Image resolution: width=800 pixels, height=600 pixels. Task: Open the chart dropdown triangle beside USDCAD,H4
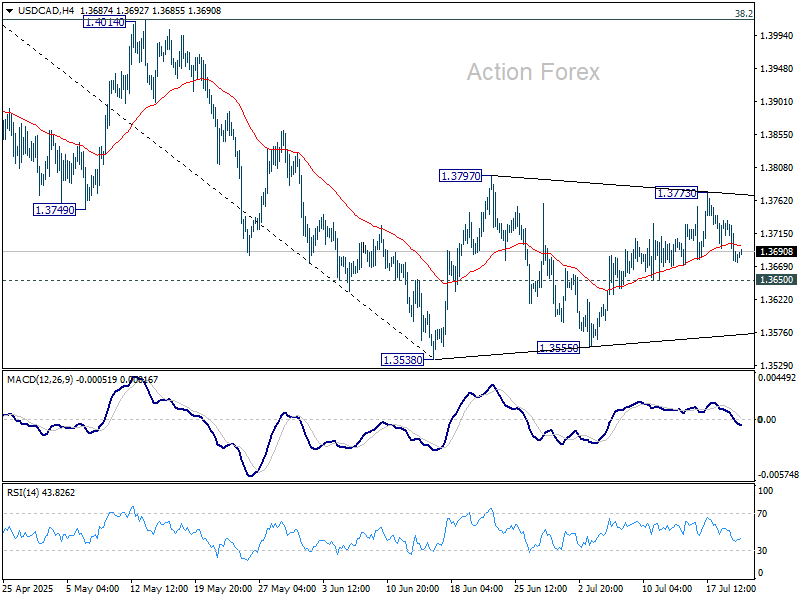coord(9,11)
